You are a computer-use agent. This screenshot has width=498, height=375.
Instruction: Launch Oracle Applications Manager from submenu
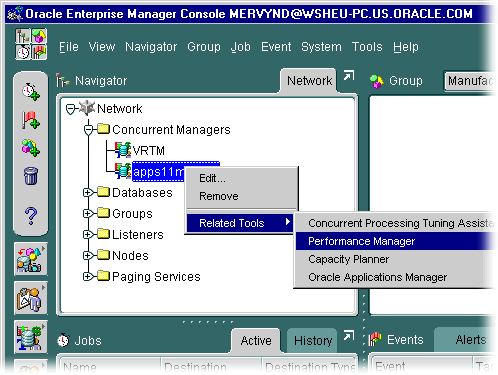coord(396,277)
